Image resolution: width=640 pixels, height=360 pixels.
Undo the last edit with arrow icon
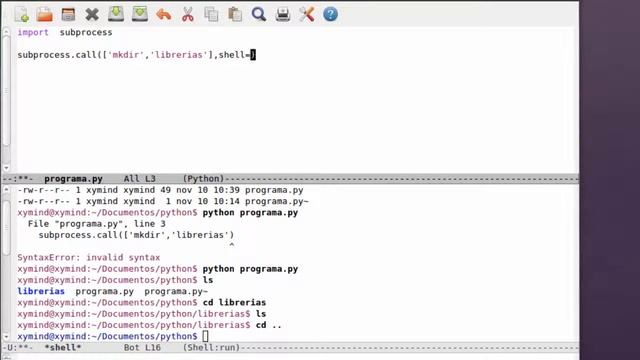(x=164, y=15)
